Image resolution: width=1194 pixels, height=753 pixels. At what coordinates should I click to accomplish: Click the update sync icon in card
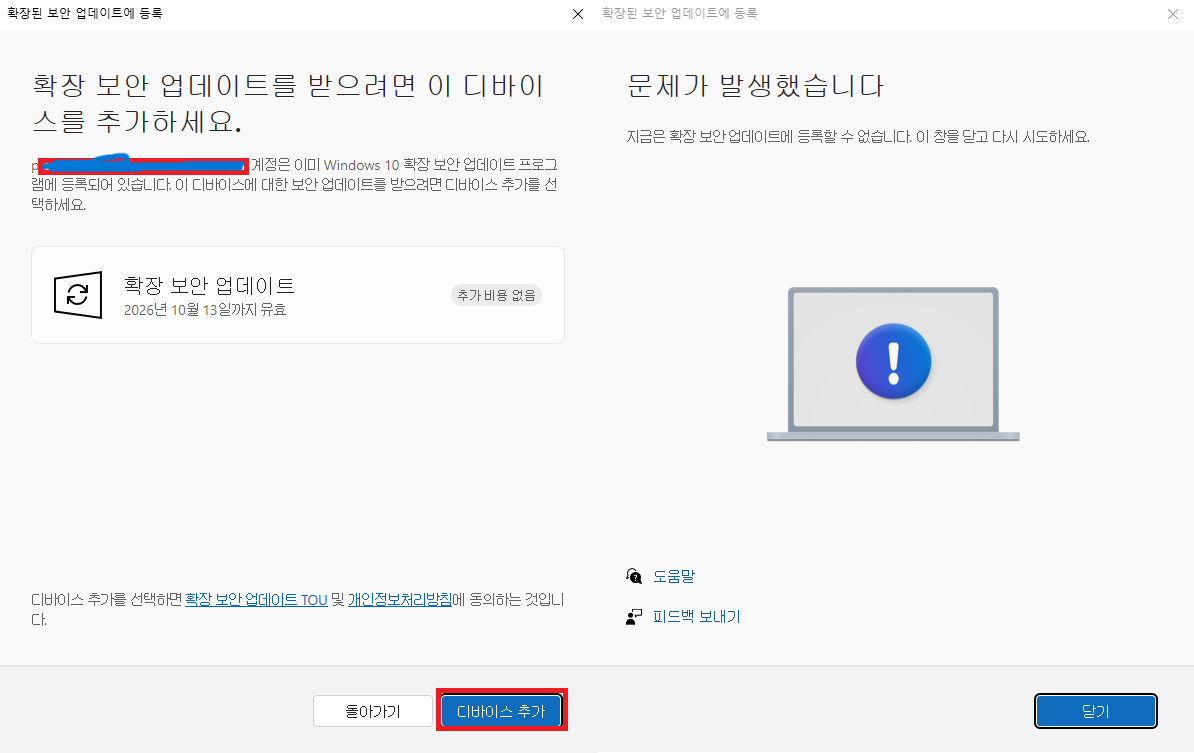click(x=78, y=295)
